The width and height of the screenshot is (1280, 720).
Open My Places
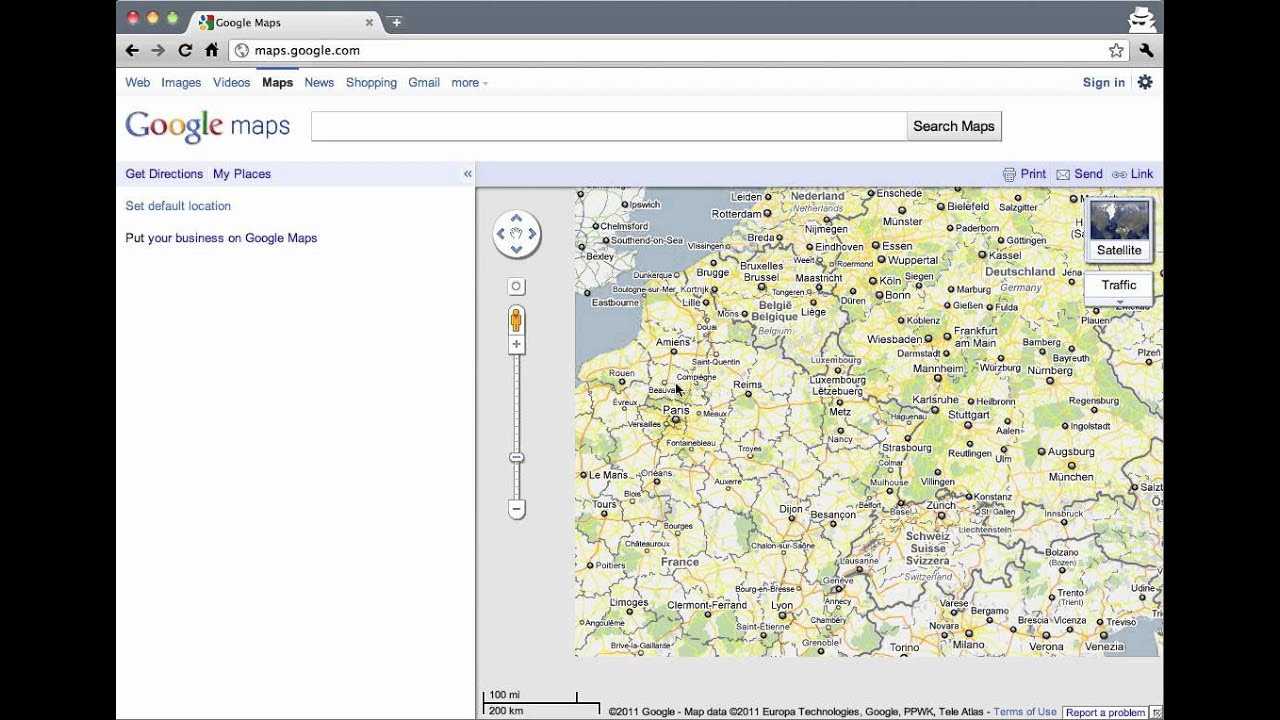click(242, 174)
